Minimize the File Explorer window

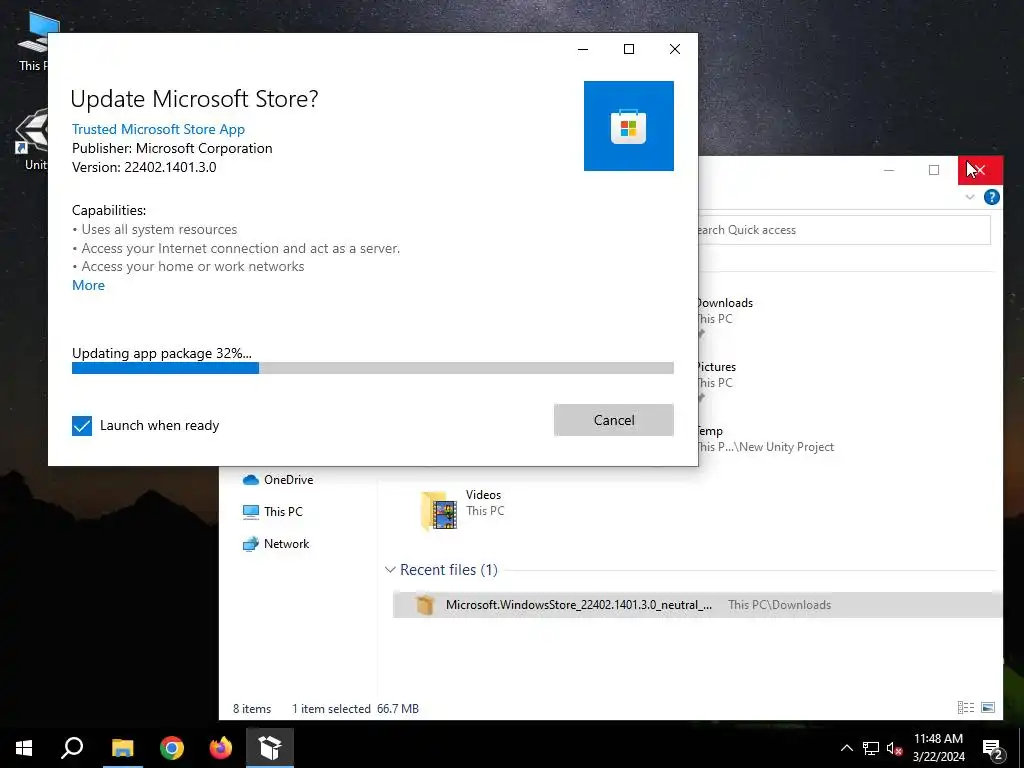tap(889, 170)
